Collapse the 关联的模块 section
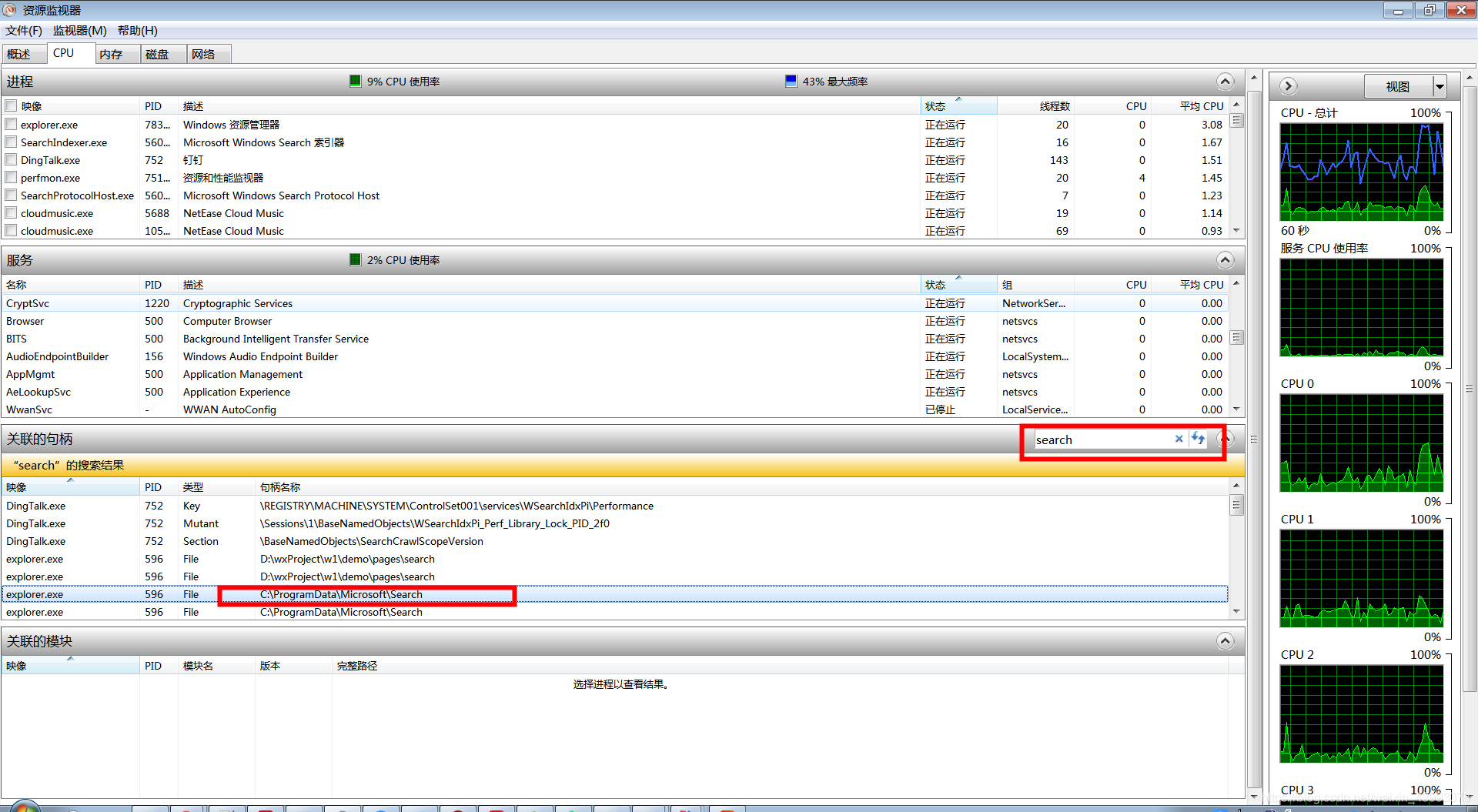 coord(1226,640)
